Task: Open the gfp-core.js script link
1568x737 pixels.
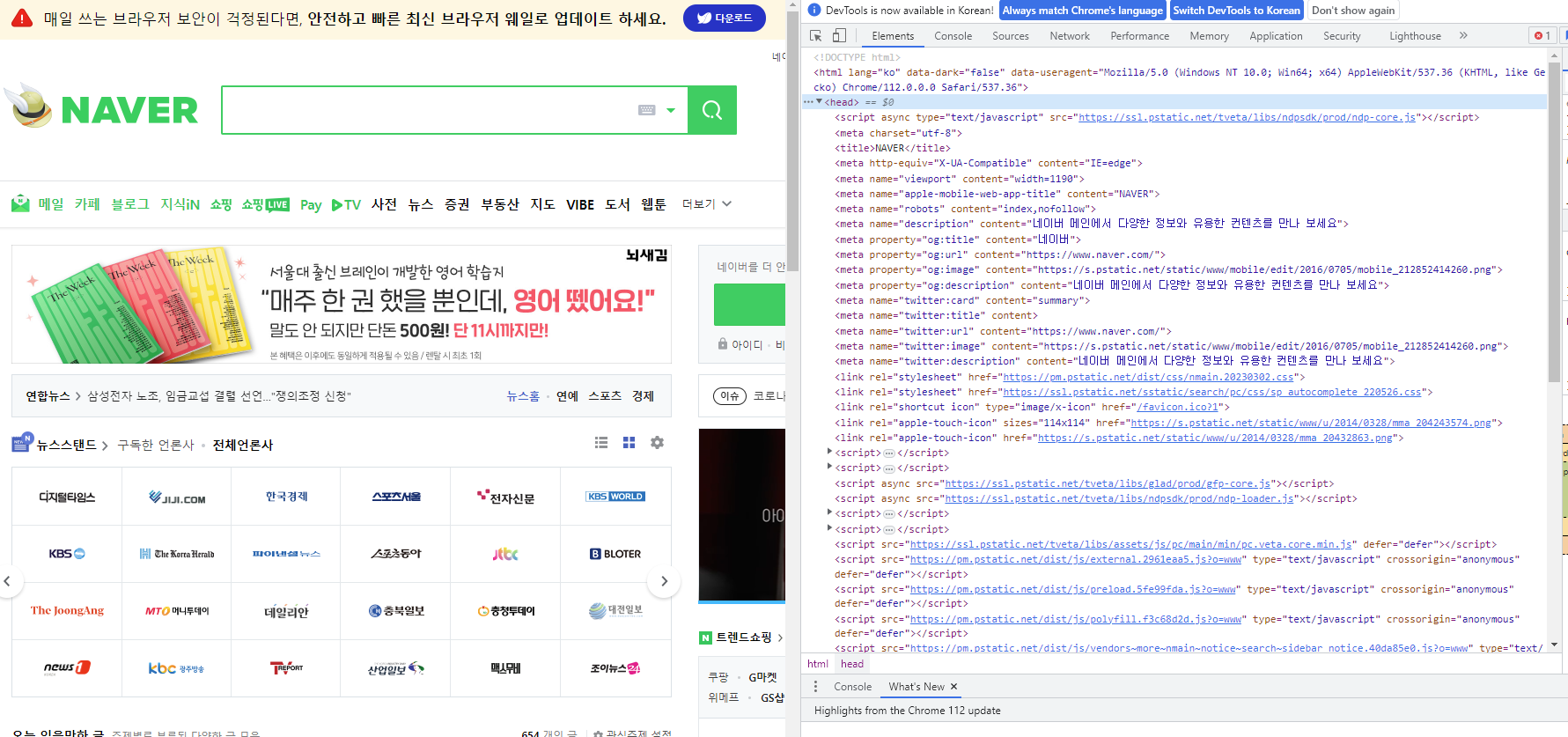Action: (x=1108, y=483)
